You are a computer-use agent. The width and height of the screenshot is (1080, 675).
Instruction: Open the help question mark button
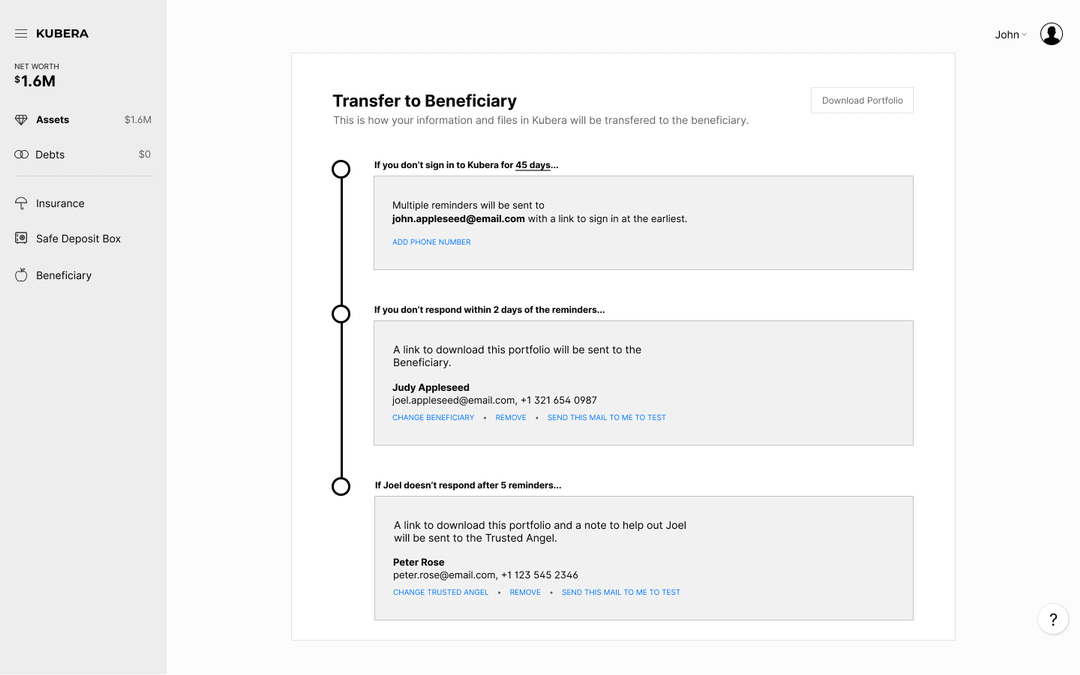pos(1052,620)
